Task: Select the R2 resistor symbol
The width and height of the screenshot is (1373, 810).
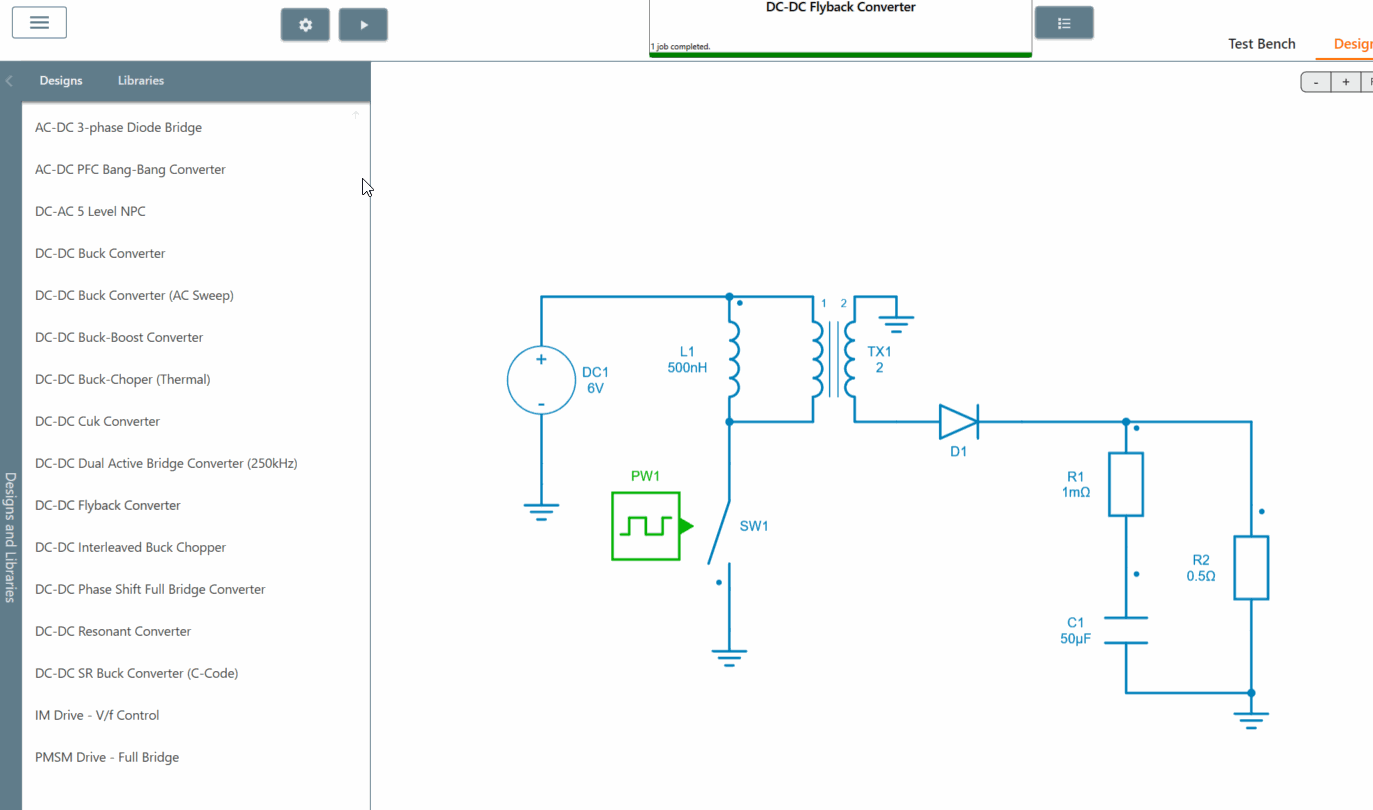Action: (1251, 567)
